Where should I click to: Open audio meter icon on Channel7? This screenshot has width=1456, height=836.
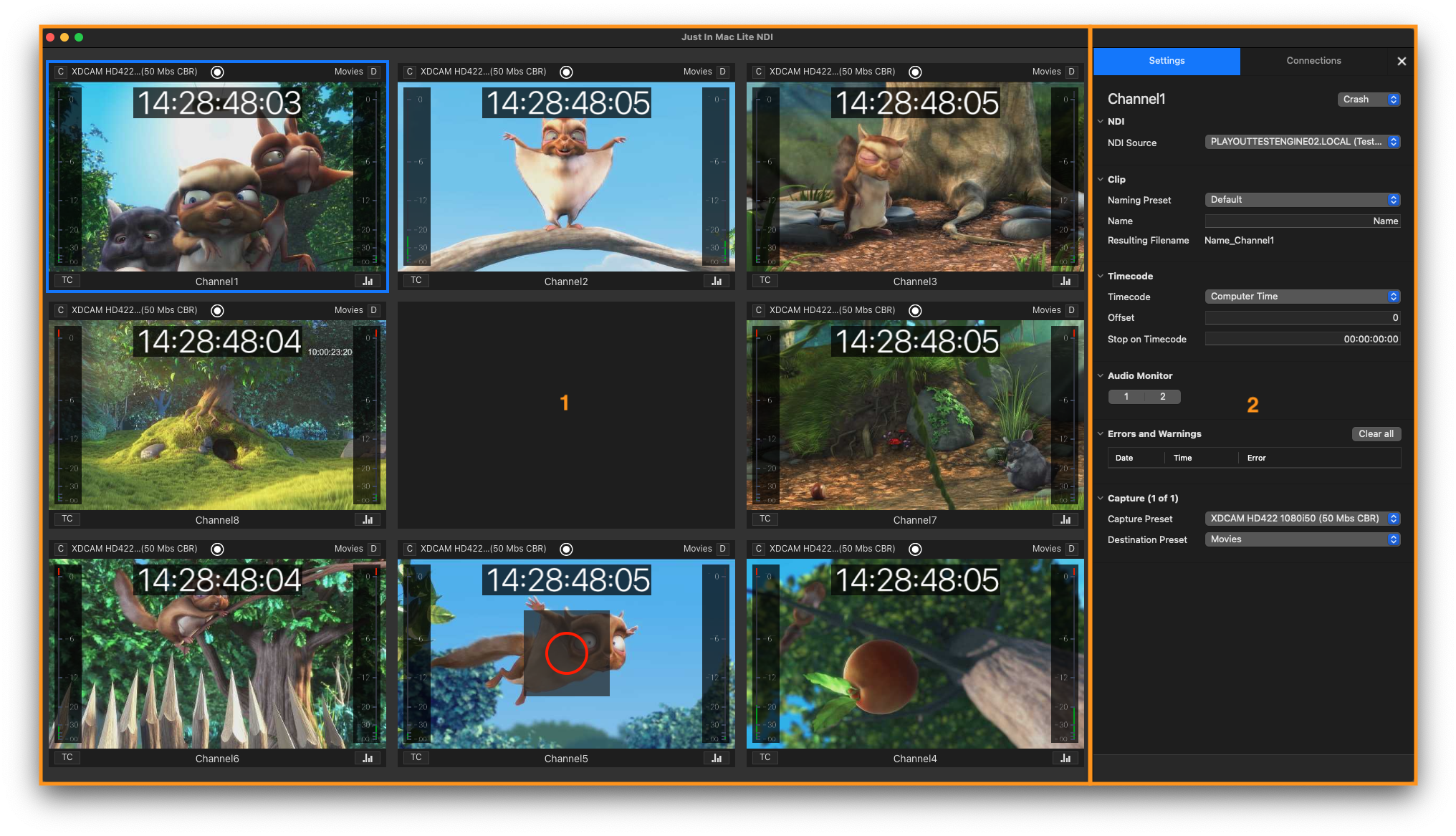click(x=1065, y=519)
